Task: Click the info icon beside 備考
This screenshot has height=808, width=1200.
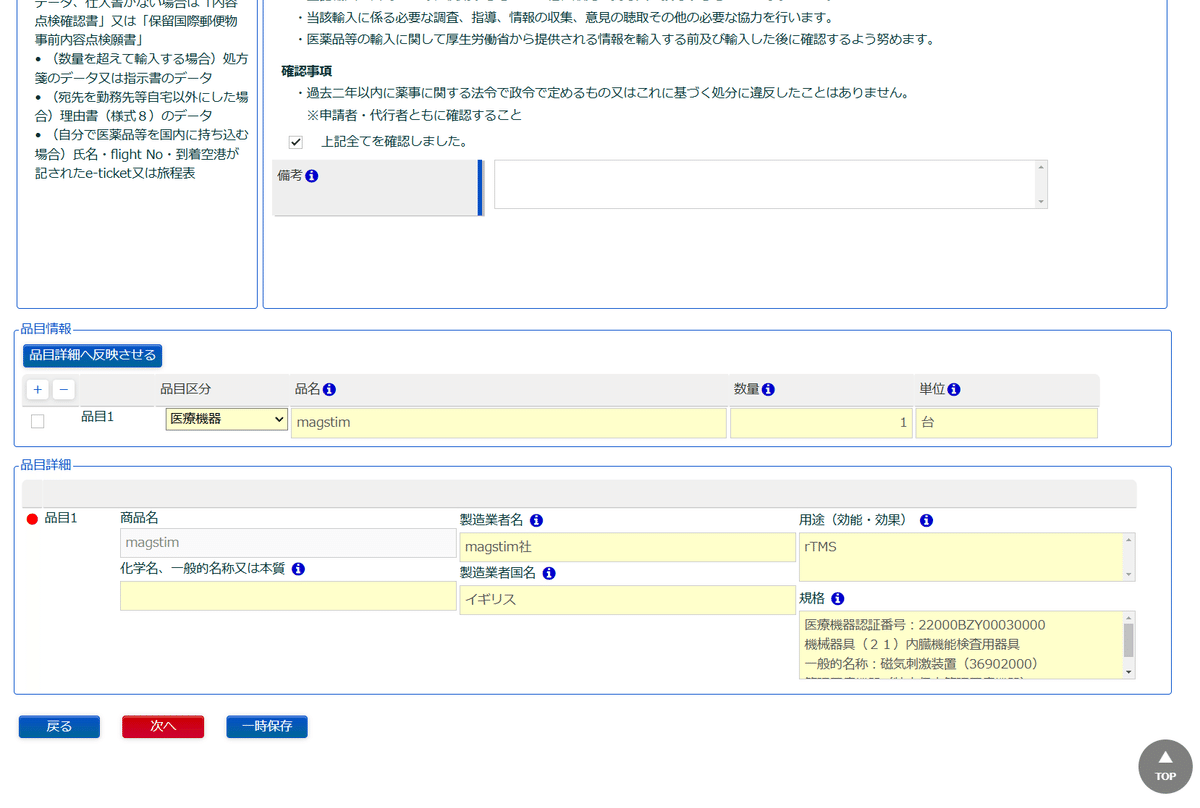Action: (312, 176)
